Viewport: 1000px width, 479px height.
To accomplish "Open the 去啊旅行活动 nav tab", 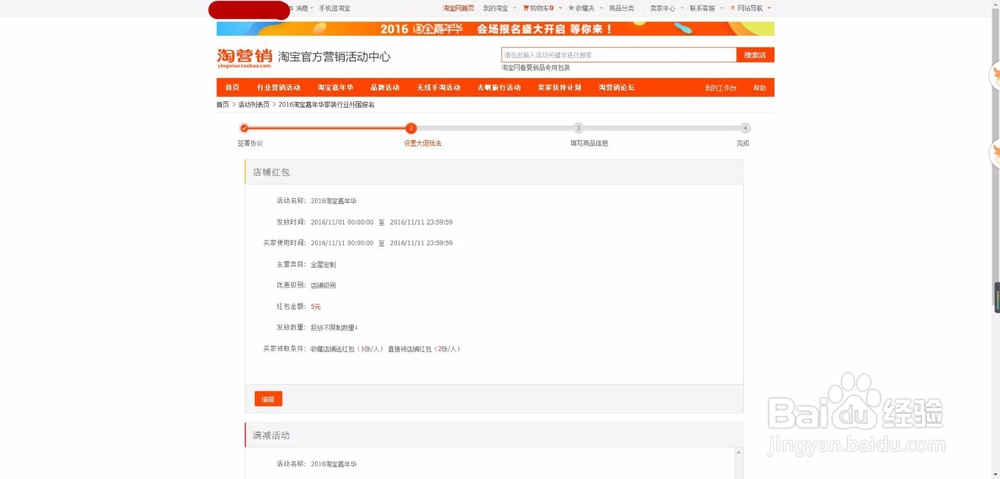I will tap(499, 88).
